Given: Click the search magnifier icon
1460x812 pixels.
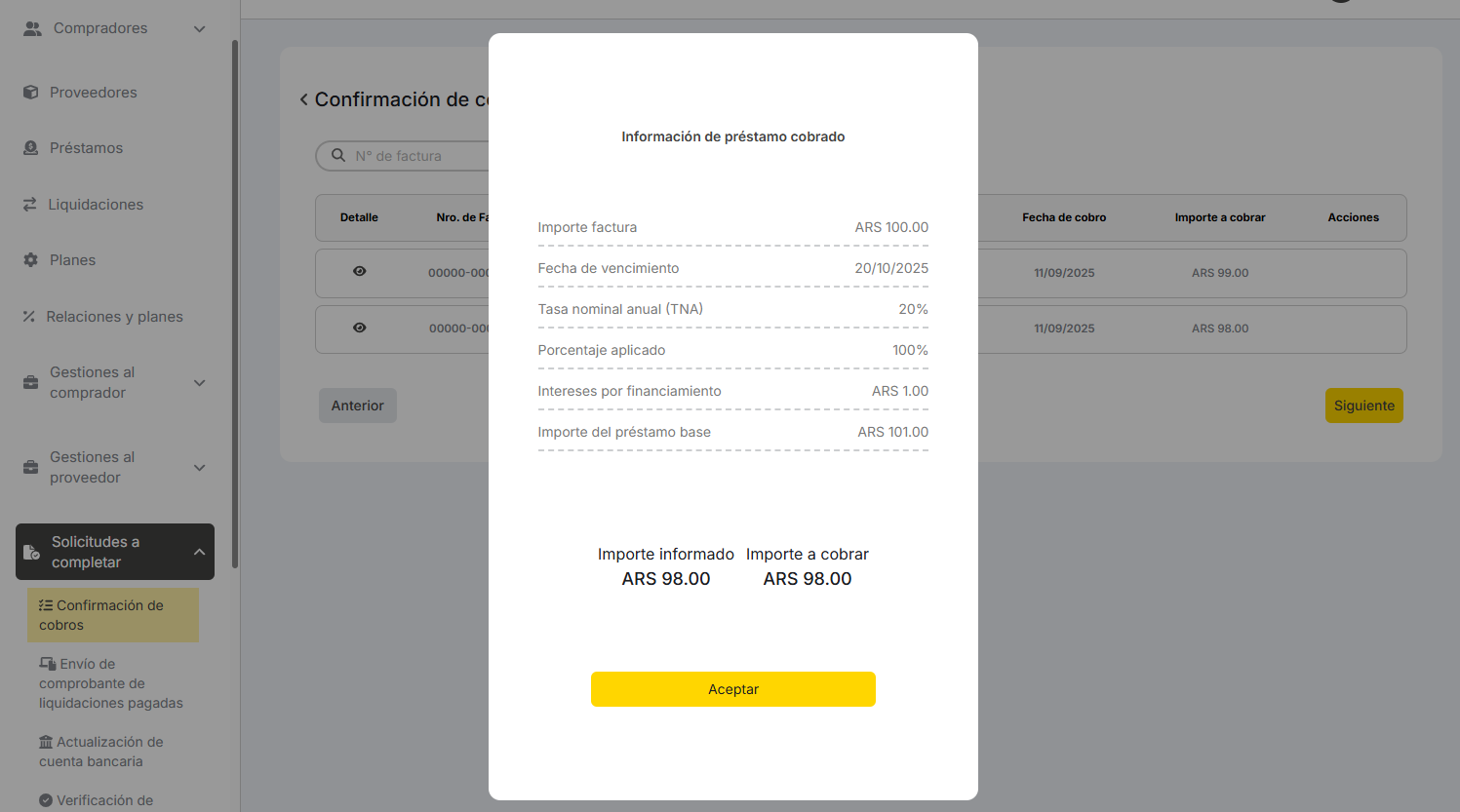Looking at the screenshot, I should click(x=338, y=156).
